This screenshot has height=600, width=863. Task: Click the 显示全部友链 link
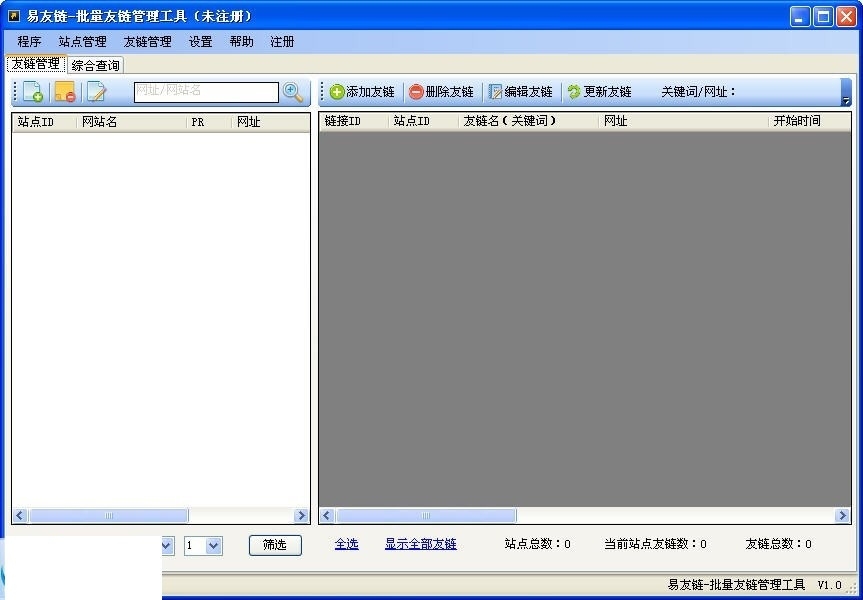[421, 544]
